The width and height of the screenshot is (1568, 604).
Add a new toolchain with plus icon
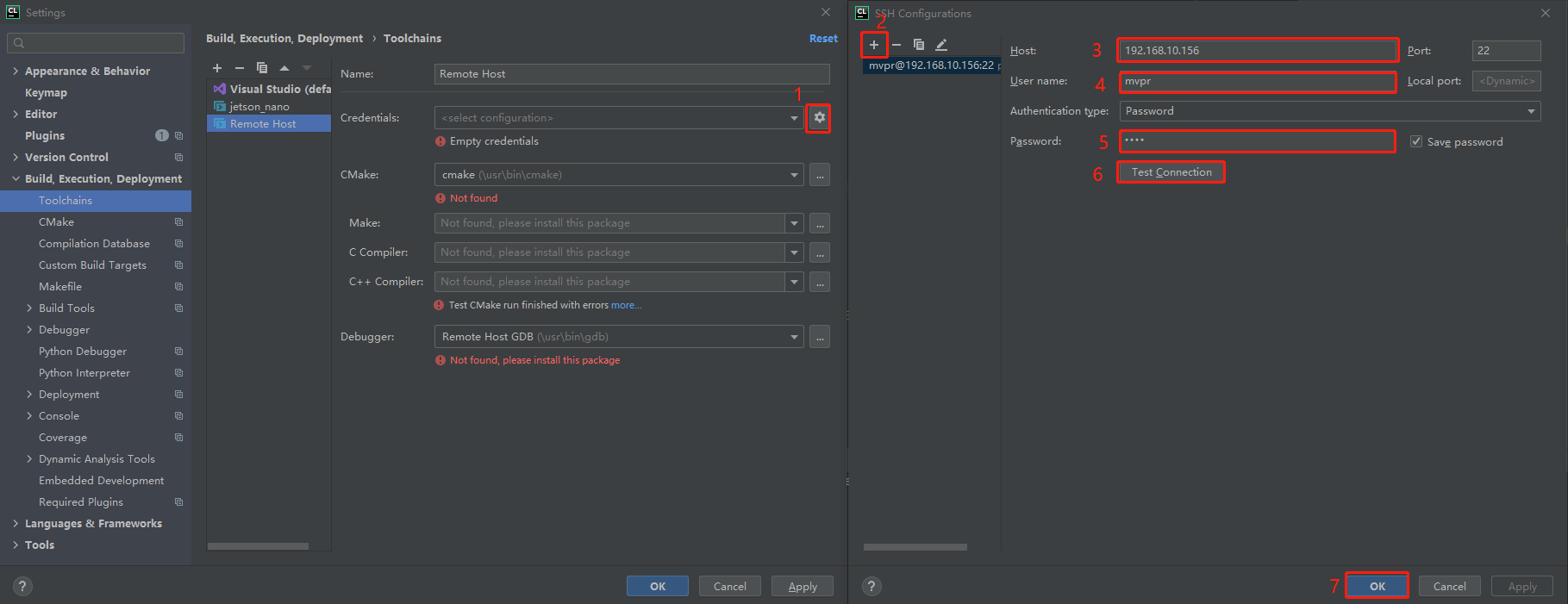(x=217, y=68)
